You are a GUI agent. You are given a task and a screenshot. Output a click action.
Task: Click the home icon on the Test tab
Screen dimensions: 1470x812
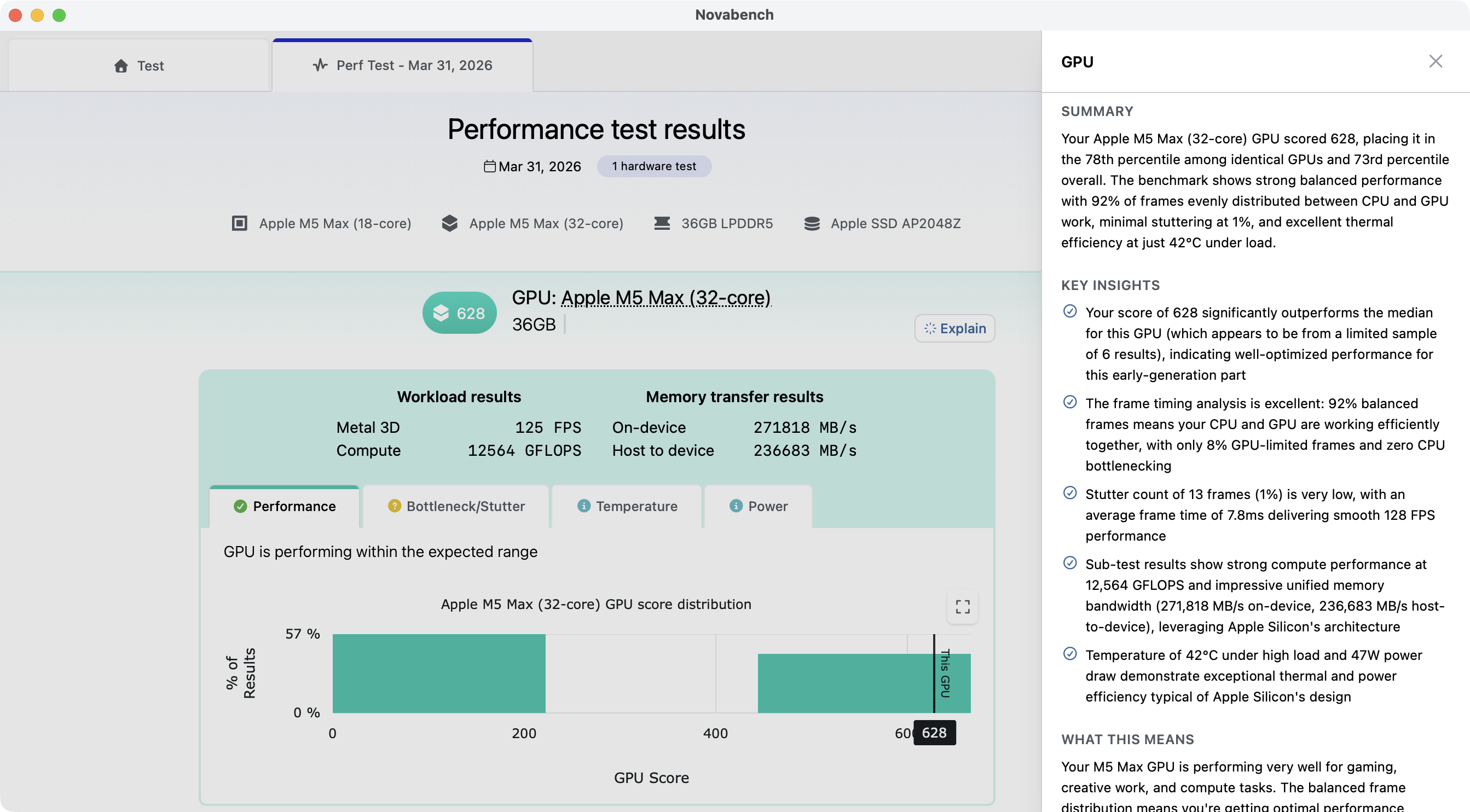click(x=121, y=65)
